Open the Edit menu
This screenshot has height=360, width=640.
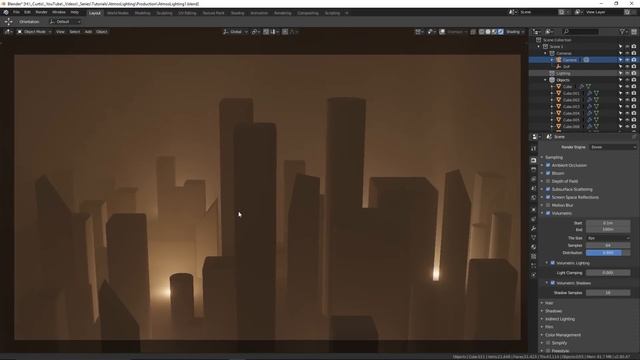click(27, 12)
